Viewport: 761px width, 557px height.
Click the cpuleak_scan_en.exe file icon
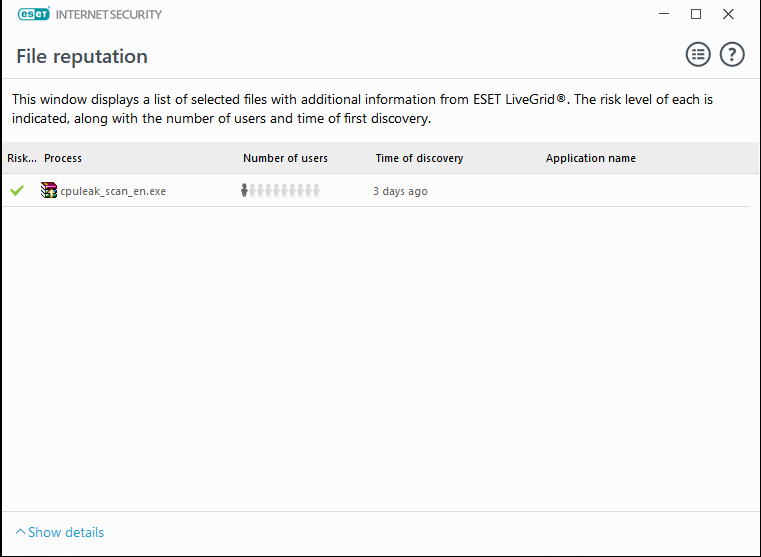click(49, 190)
